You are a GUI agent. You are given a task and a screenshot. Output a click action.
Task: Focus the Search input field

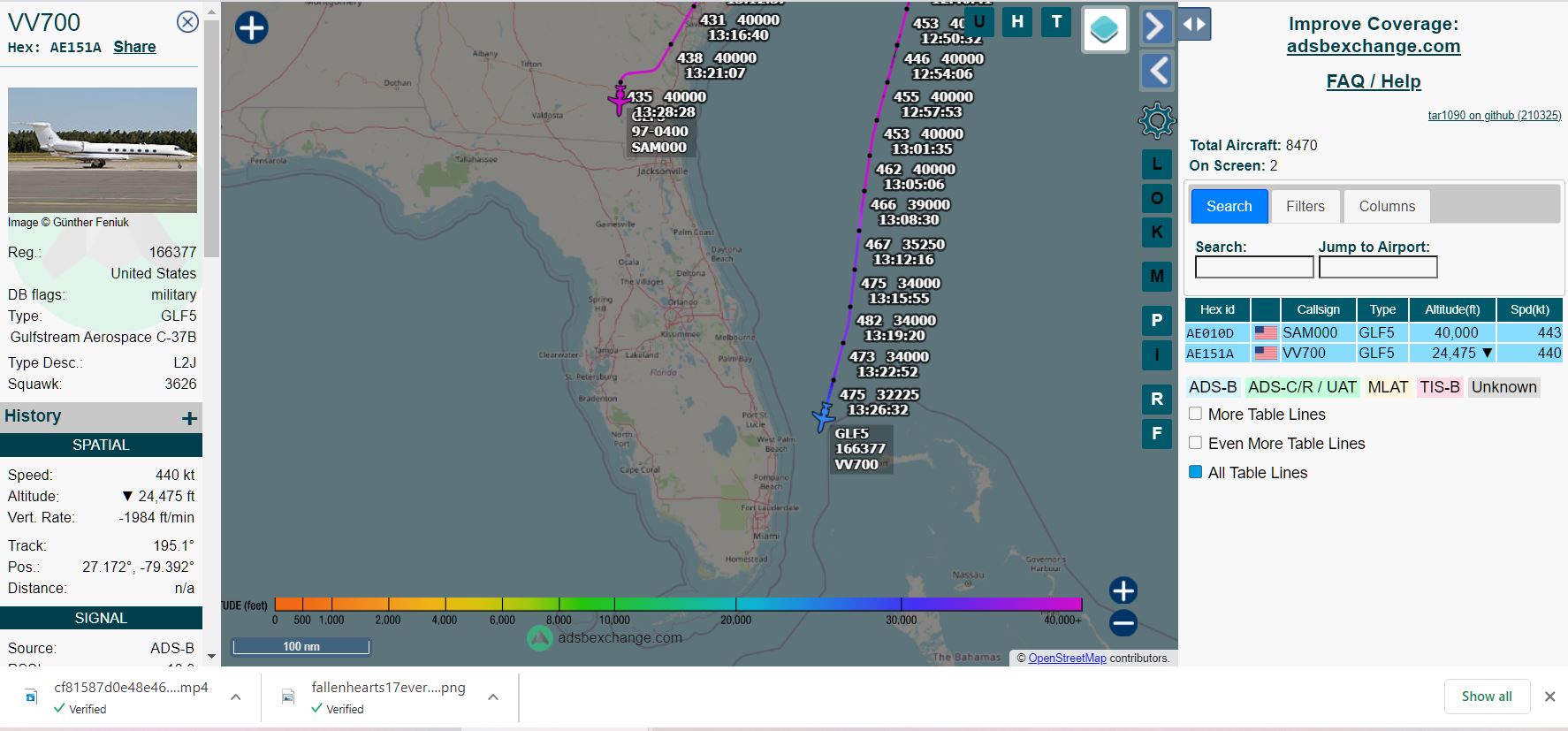[1254, 267]
